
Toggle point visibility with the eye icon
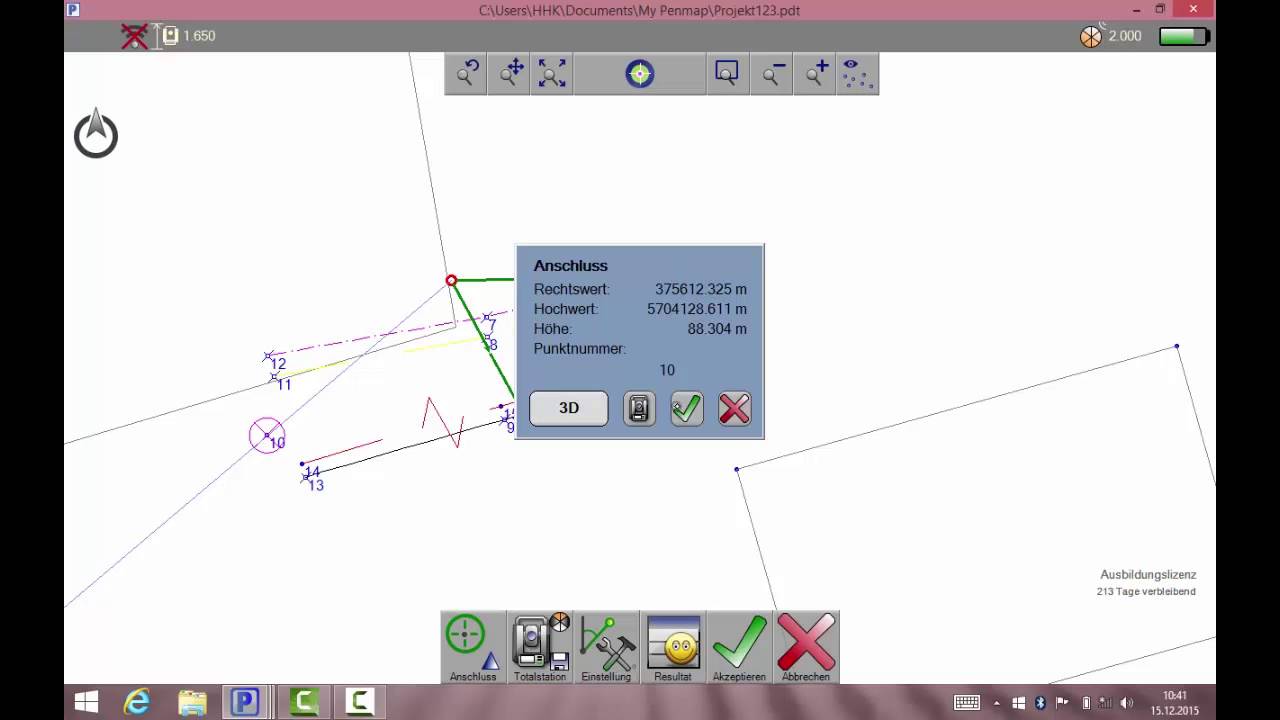(856, 74)
